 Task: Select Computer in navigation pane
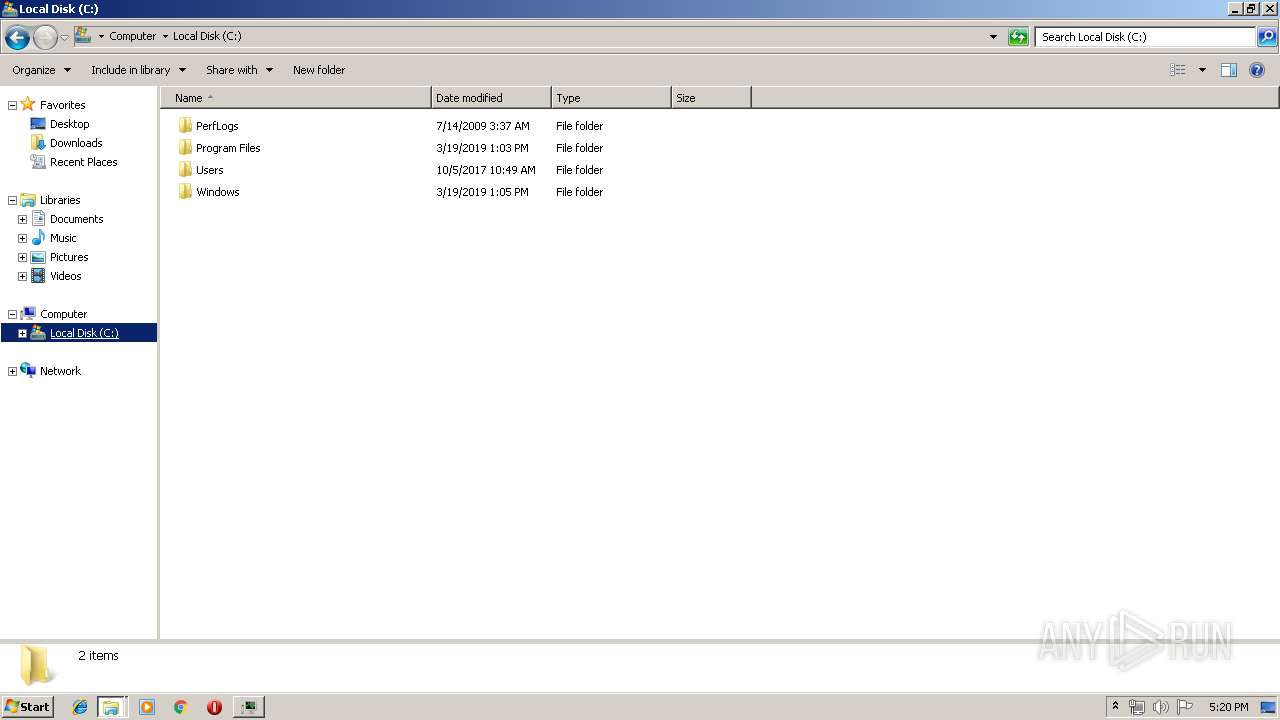pos(63,314)
